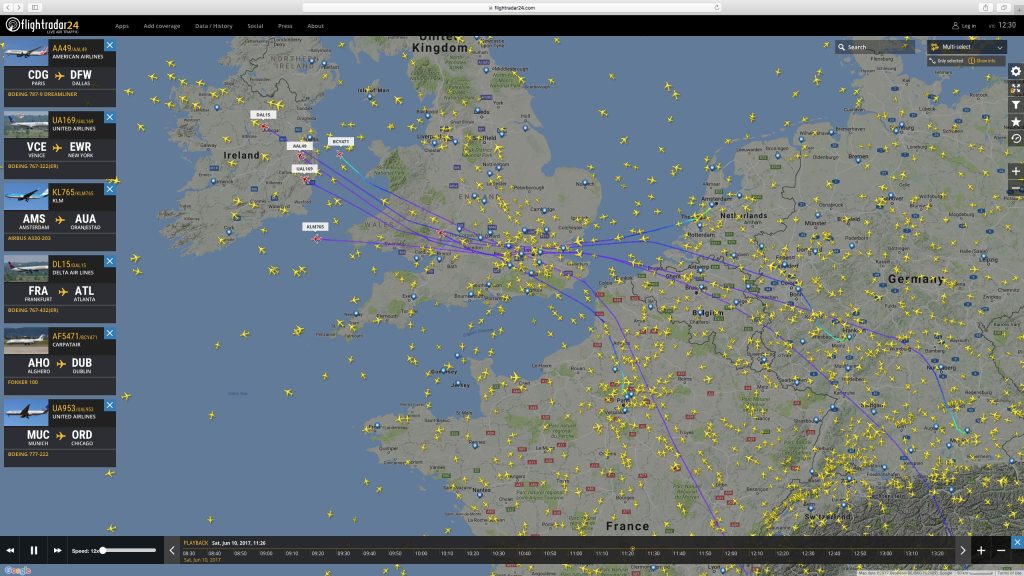The height and width of the screenshot is (576, 1024).
Task: Click the Log in link
Action: pyautogui.click(x=964, y=26)
